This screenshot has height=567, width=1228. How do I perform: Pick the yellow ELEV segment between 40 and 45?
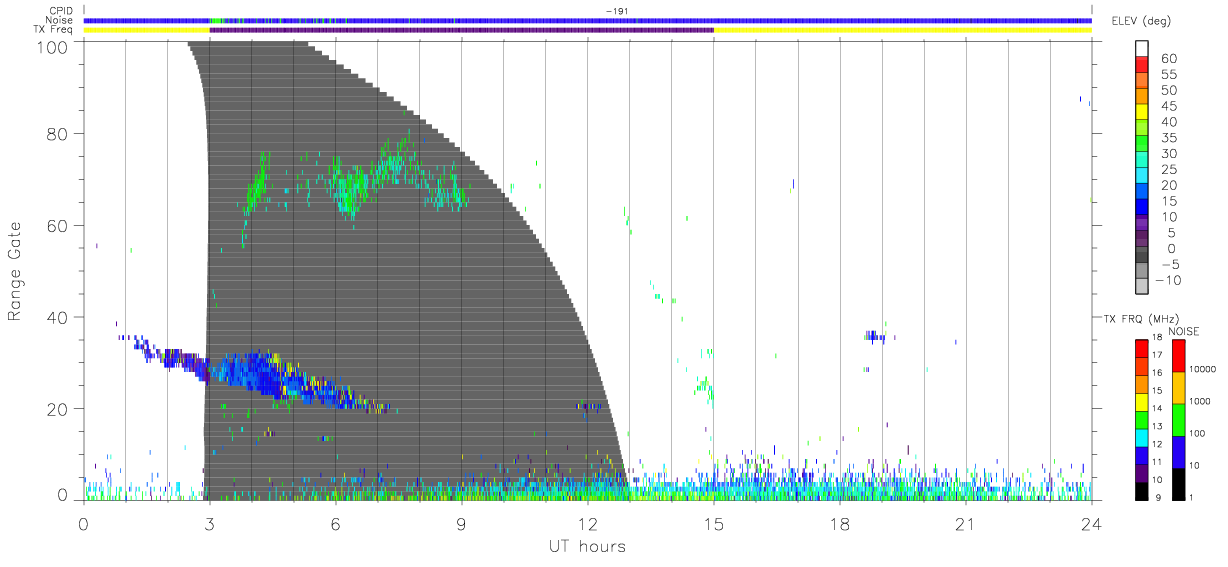1143,113
